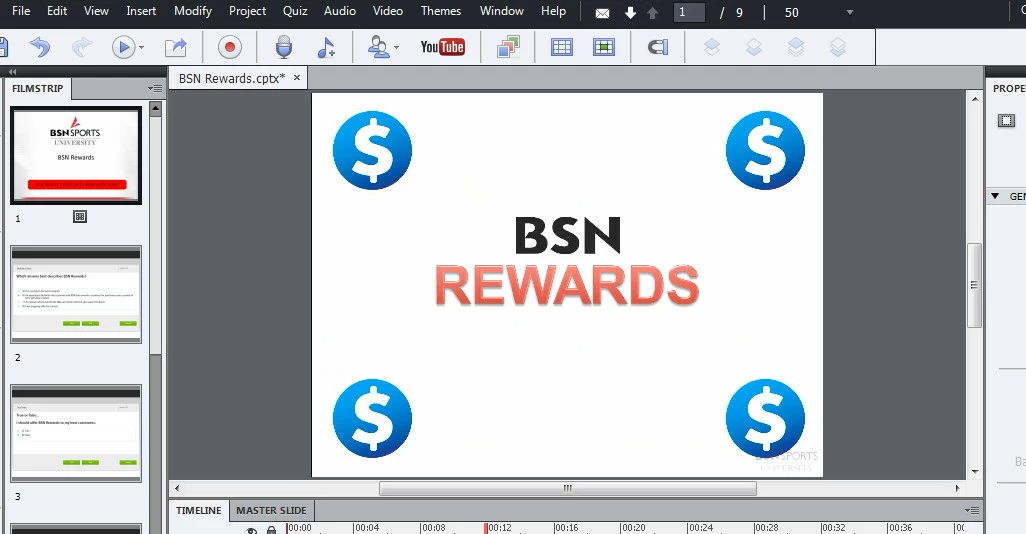Open the Help menu
Image resolution: width=1026 pixels, height=534 pixels.
coord(553,11)
